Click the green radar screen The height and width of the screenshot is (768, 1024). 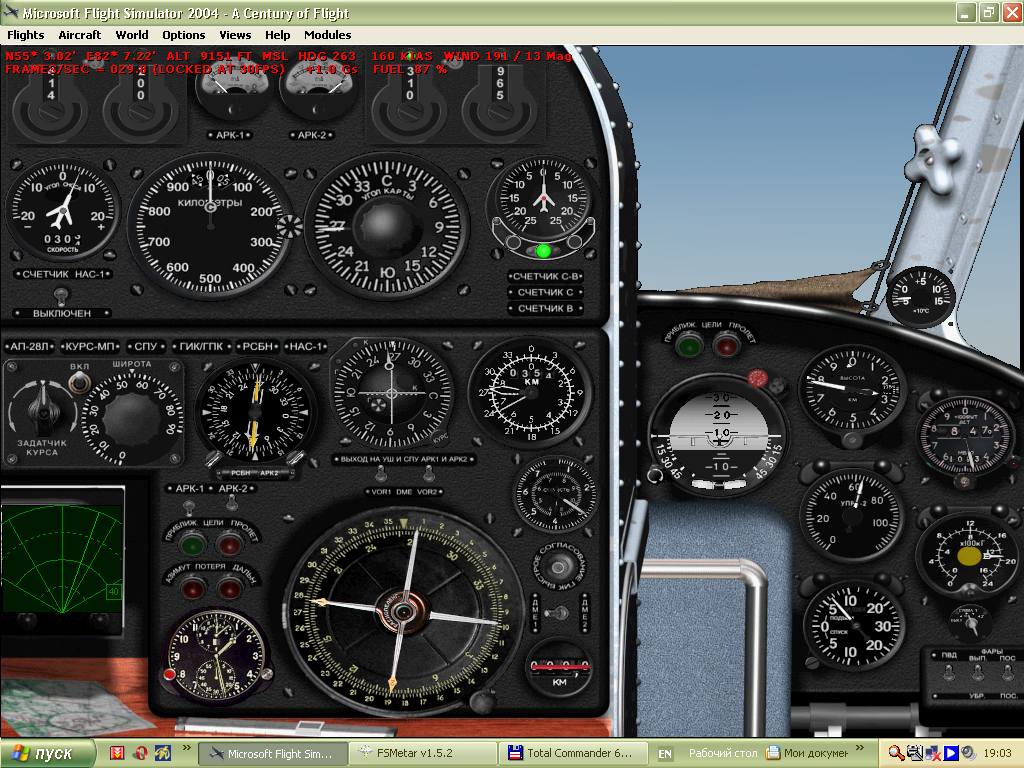(62, 558)
